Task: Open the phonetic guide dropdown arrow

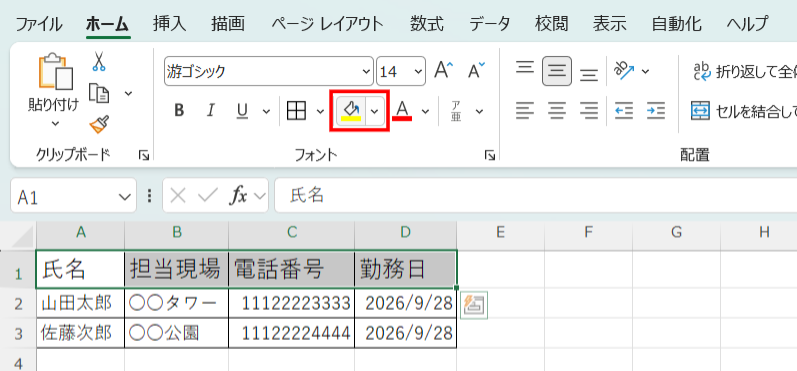Action: pos(479,111)
